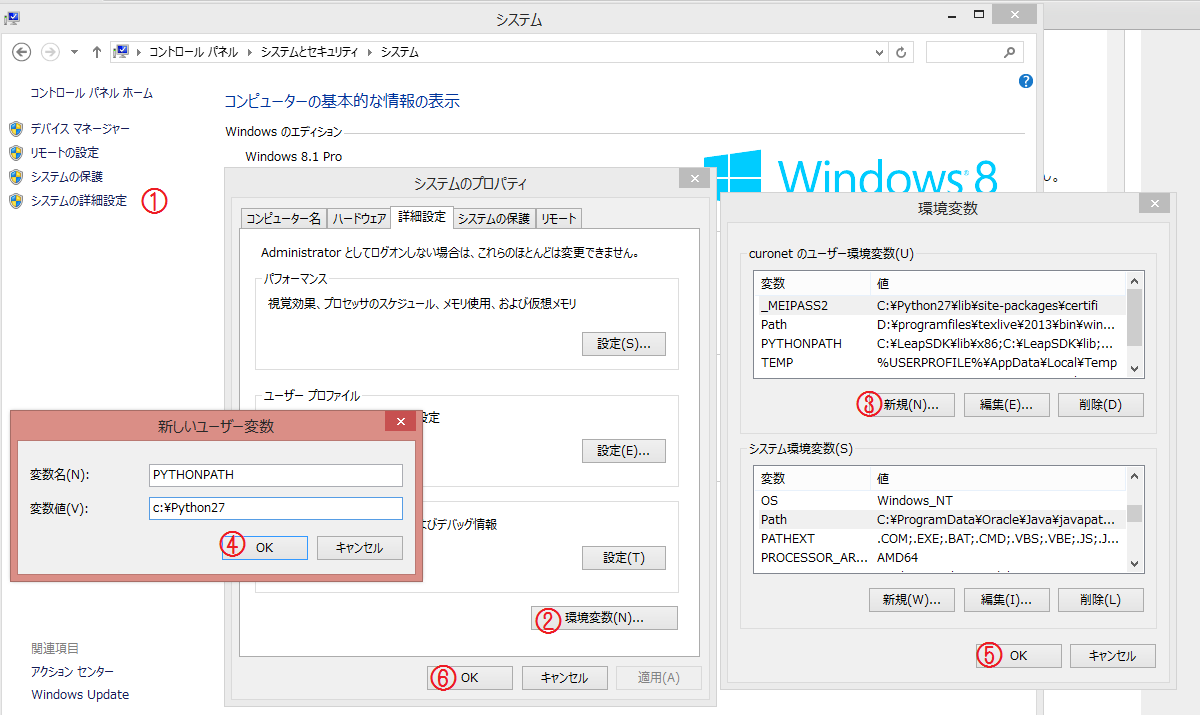The image size is (1200, 715).
Task: Select user Path variable with texlive value
Action: (940, 324)
